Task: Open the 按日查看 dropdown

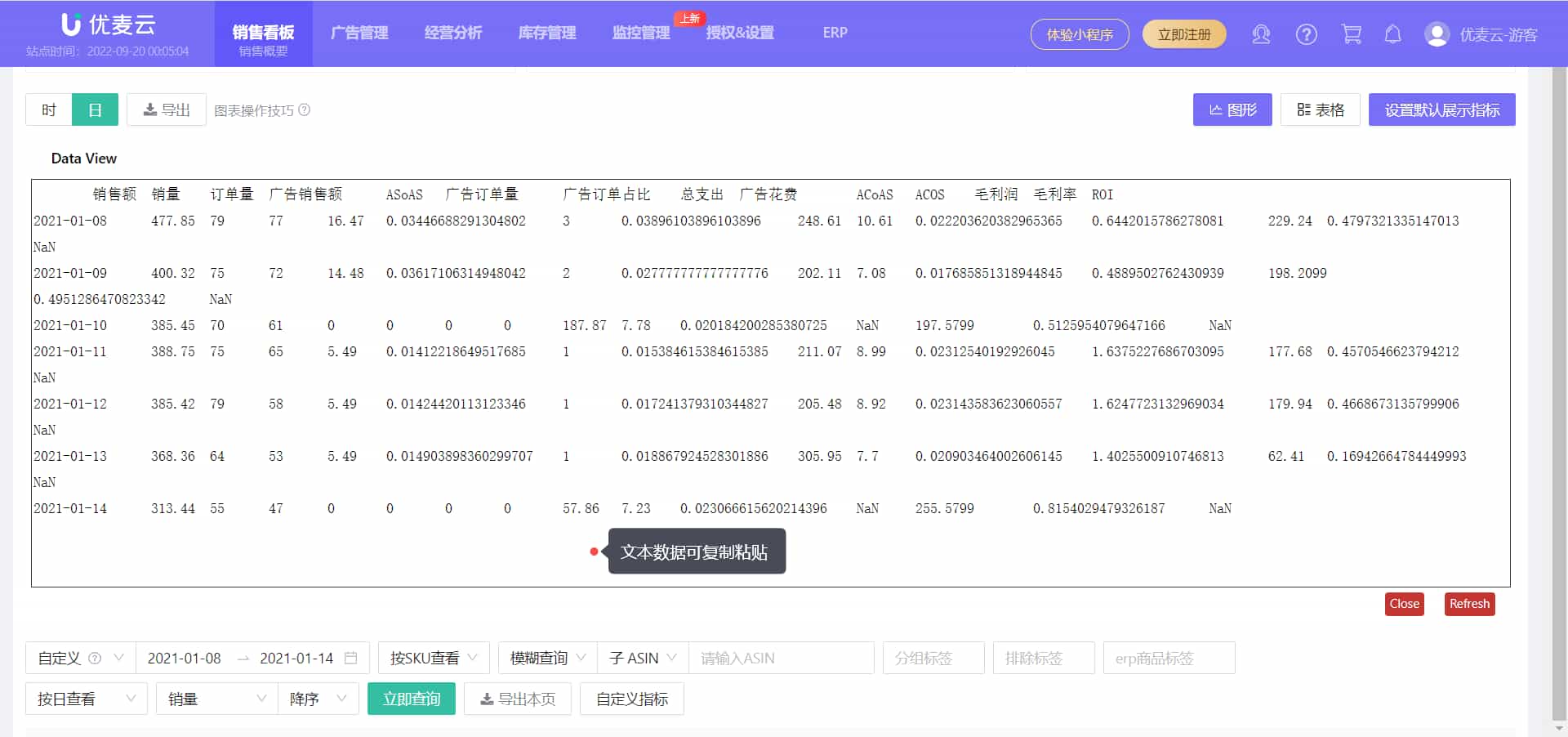Action: [x=86, y=699]
